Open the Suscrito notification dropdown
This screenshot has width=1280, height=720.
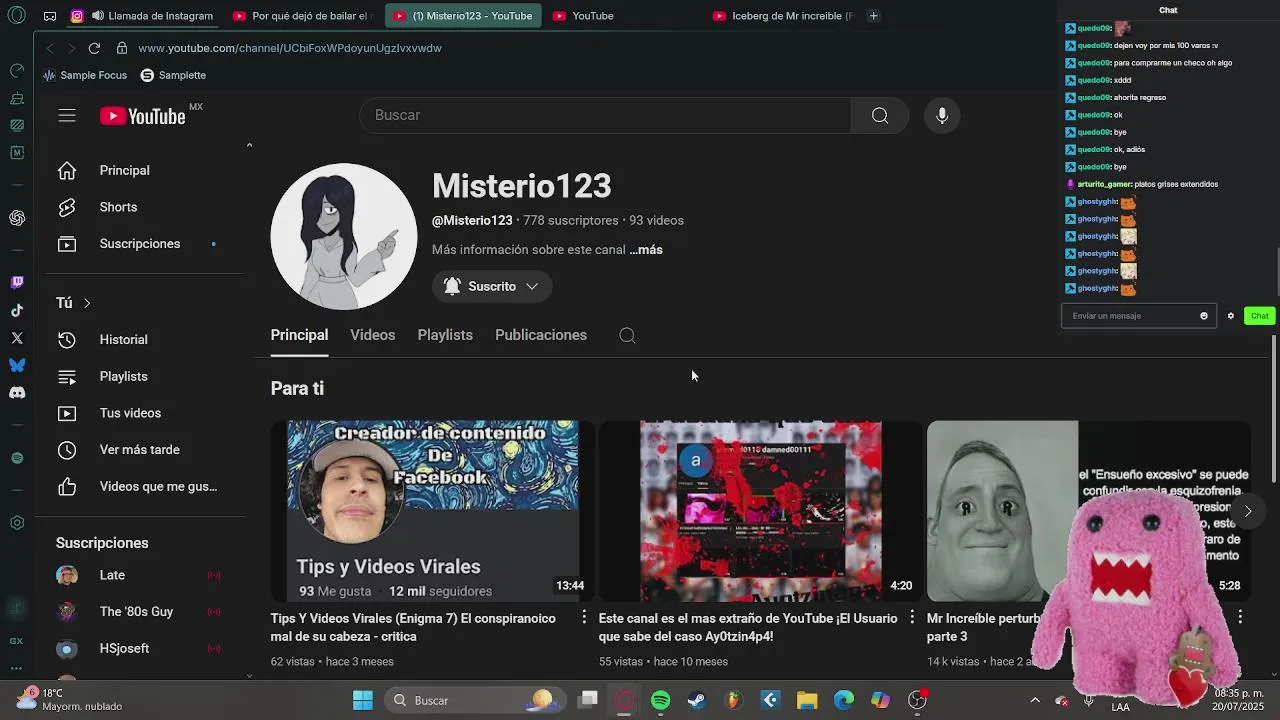click(492, 287)
